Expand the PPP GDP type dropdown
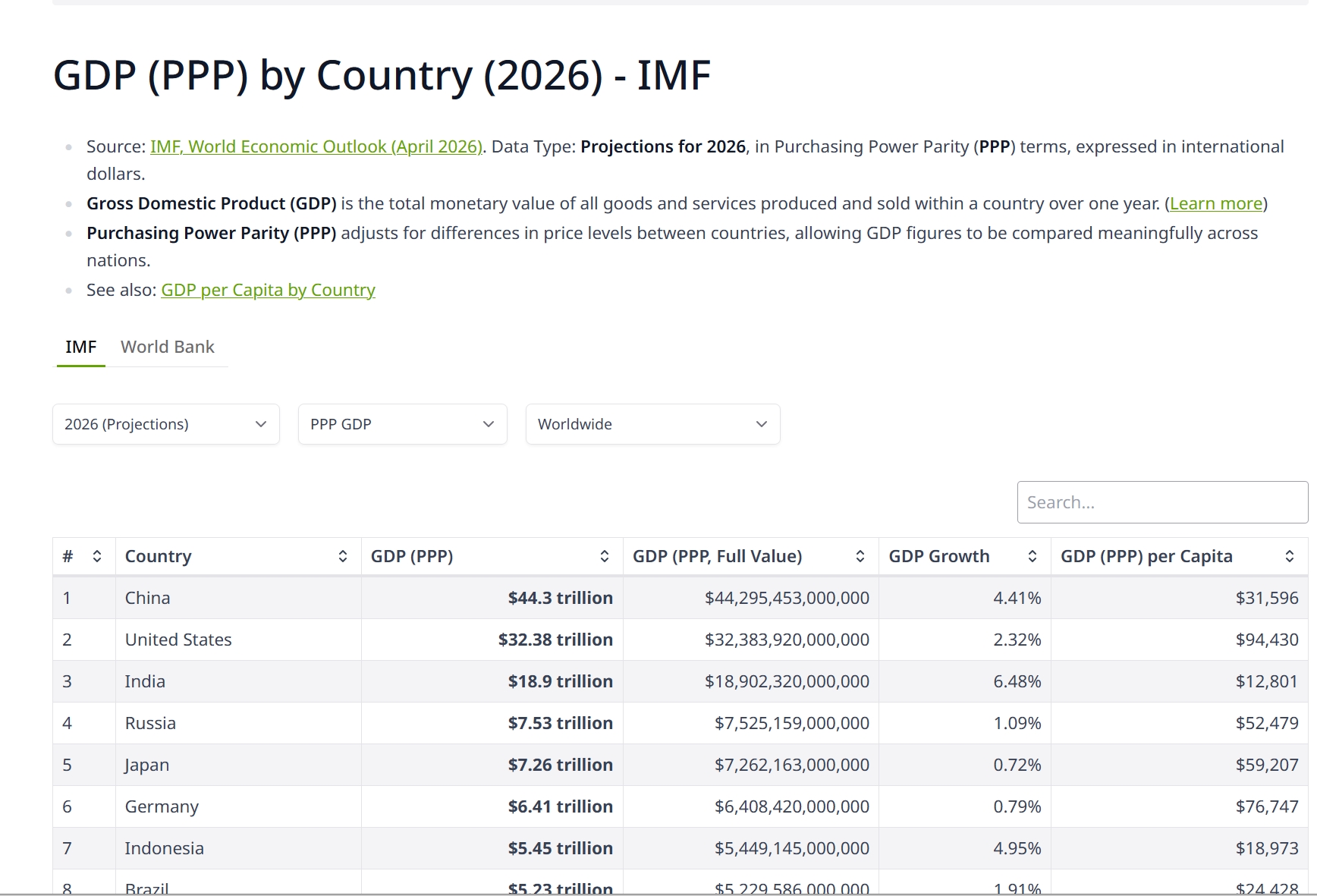The width and height of the screenshot is (1317, 896). 403,424
